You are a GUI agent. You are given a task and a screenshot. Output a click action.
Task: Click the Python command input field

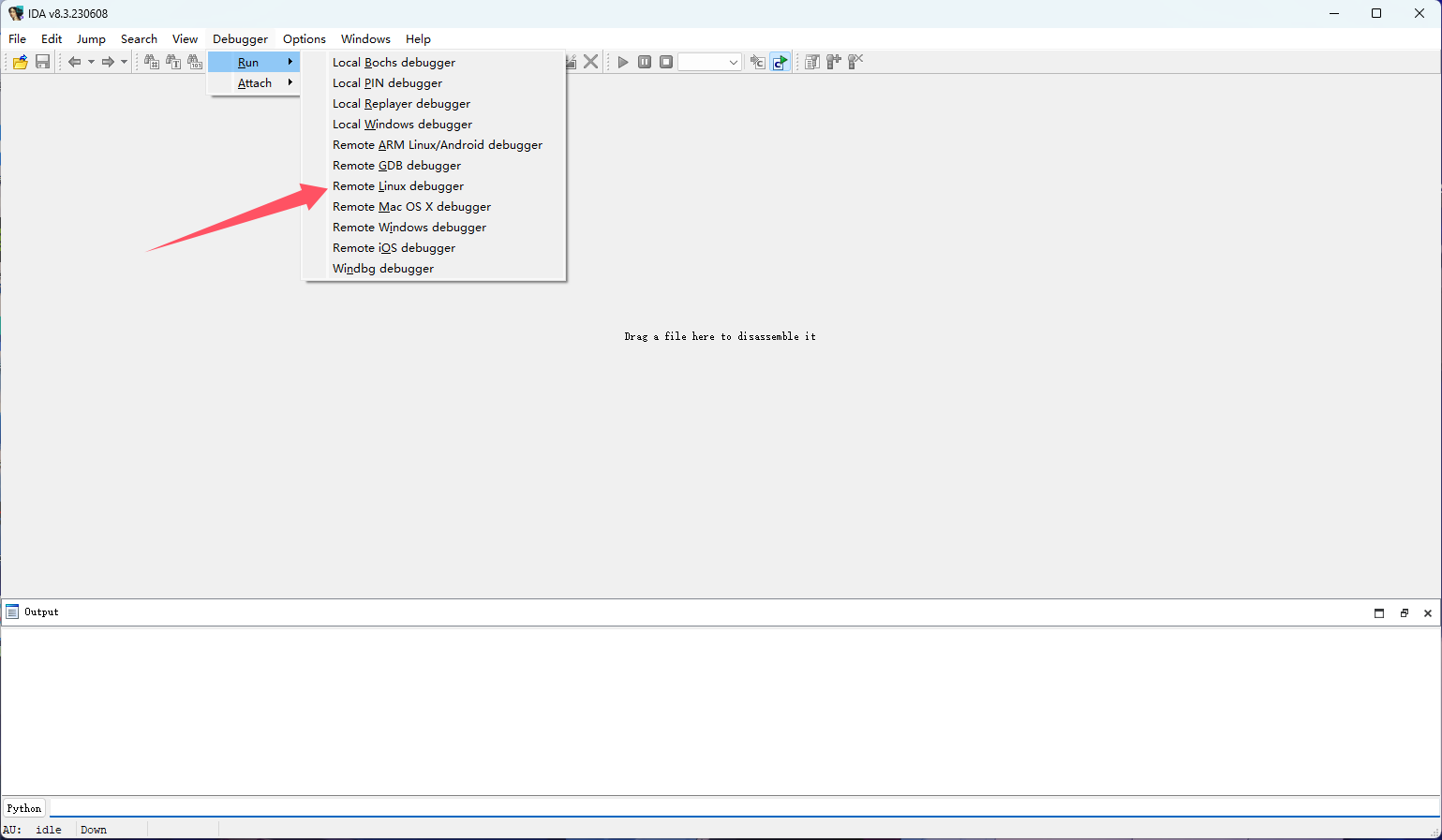(x=744, y=807)
